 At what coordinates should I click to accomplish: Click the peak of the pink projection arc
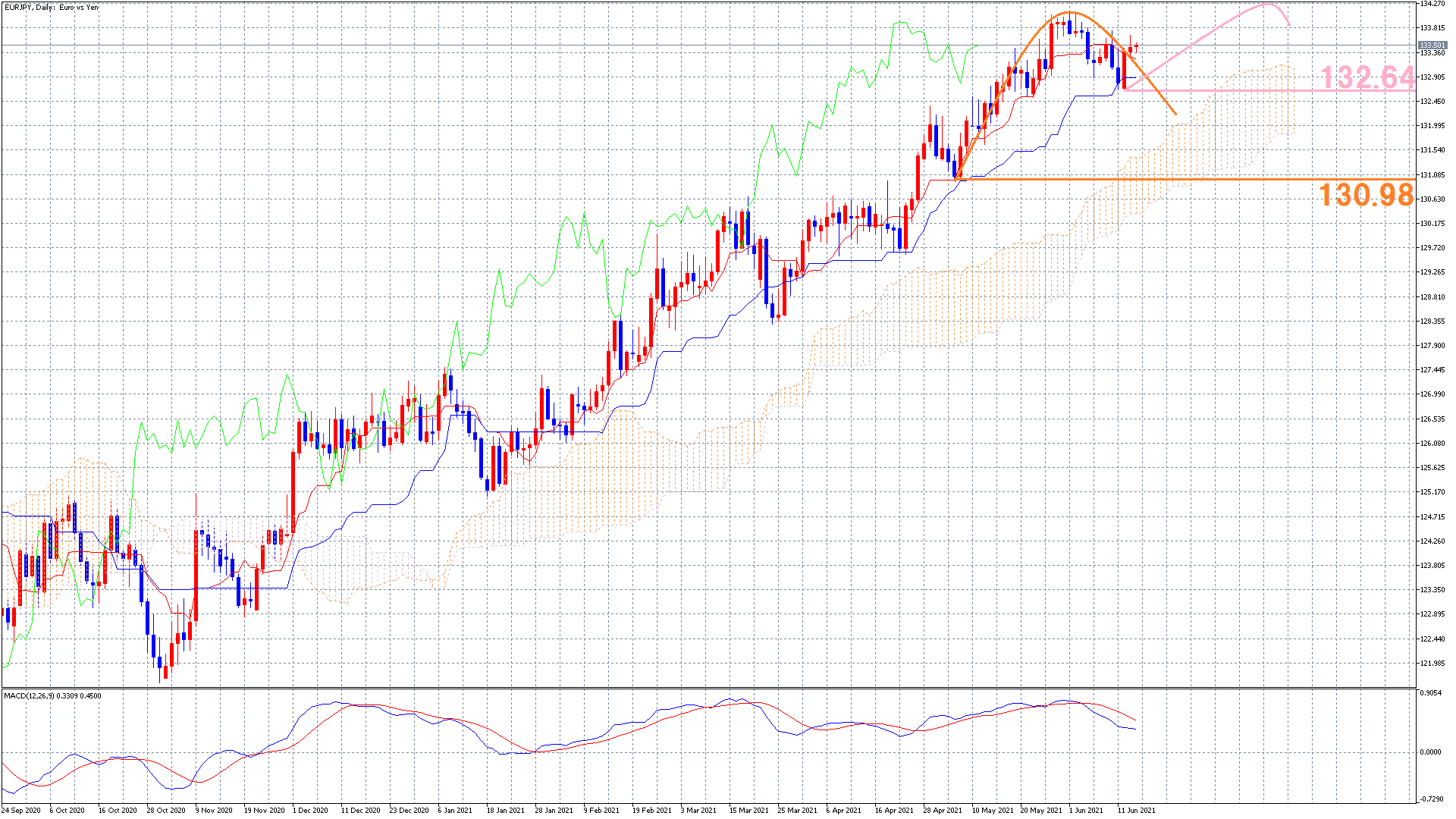coord(1267,5)
